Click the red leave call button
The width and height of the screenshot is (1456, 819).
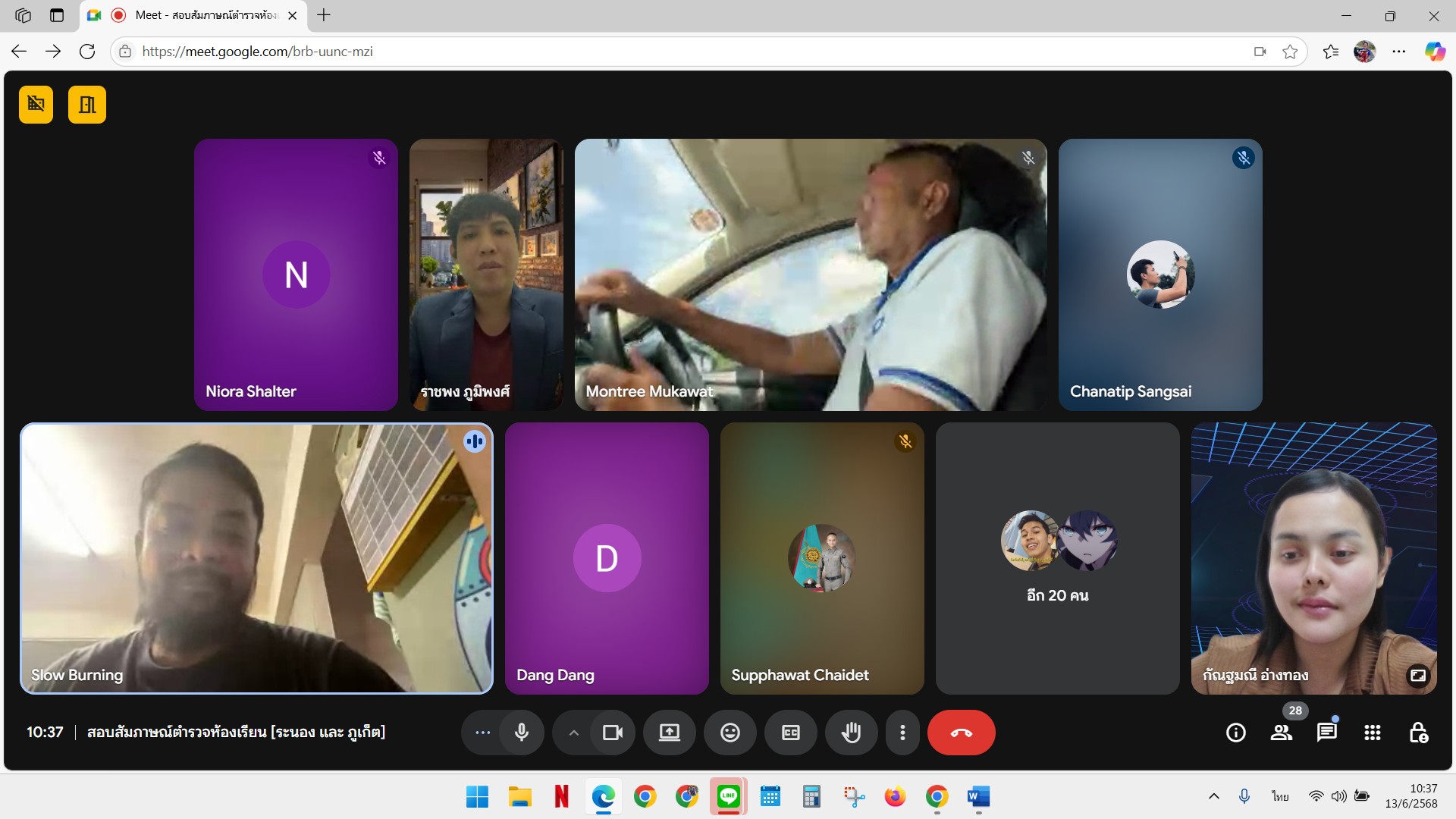[x=961, y=733]
